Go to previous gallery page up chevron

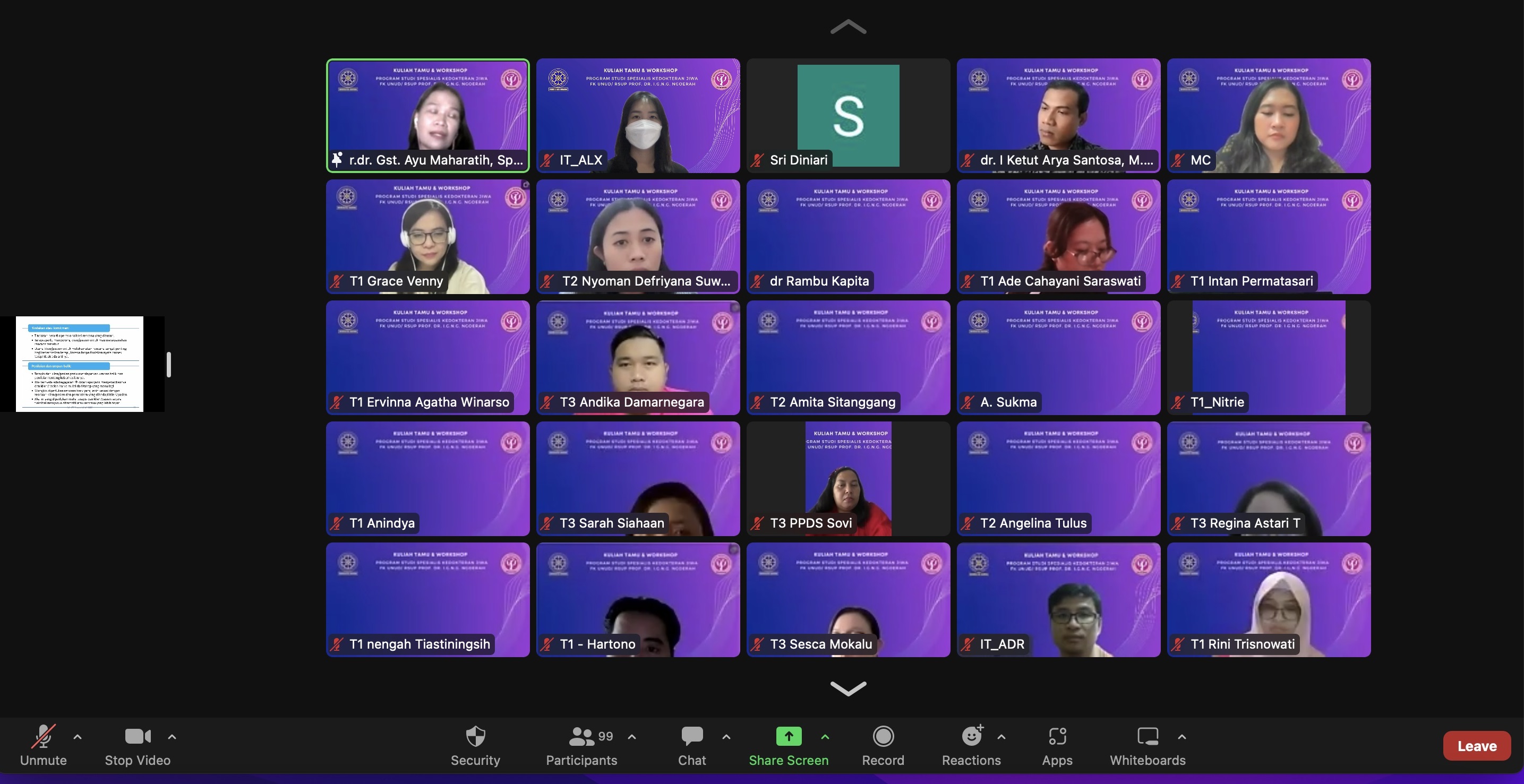[848, 27]
